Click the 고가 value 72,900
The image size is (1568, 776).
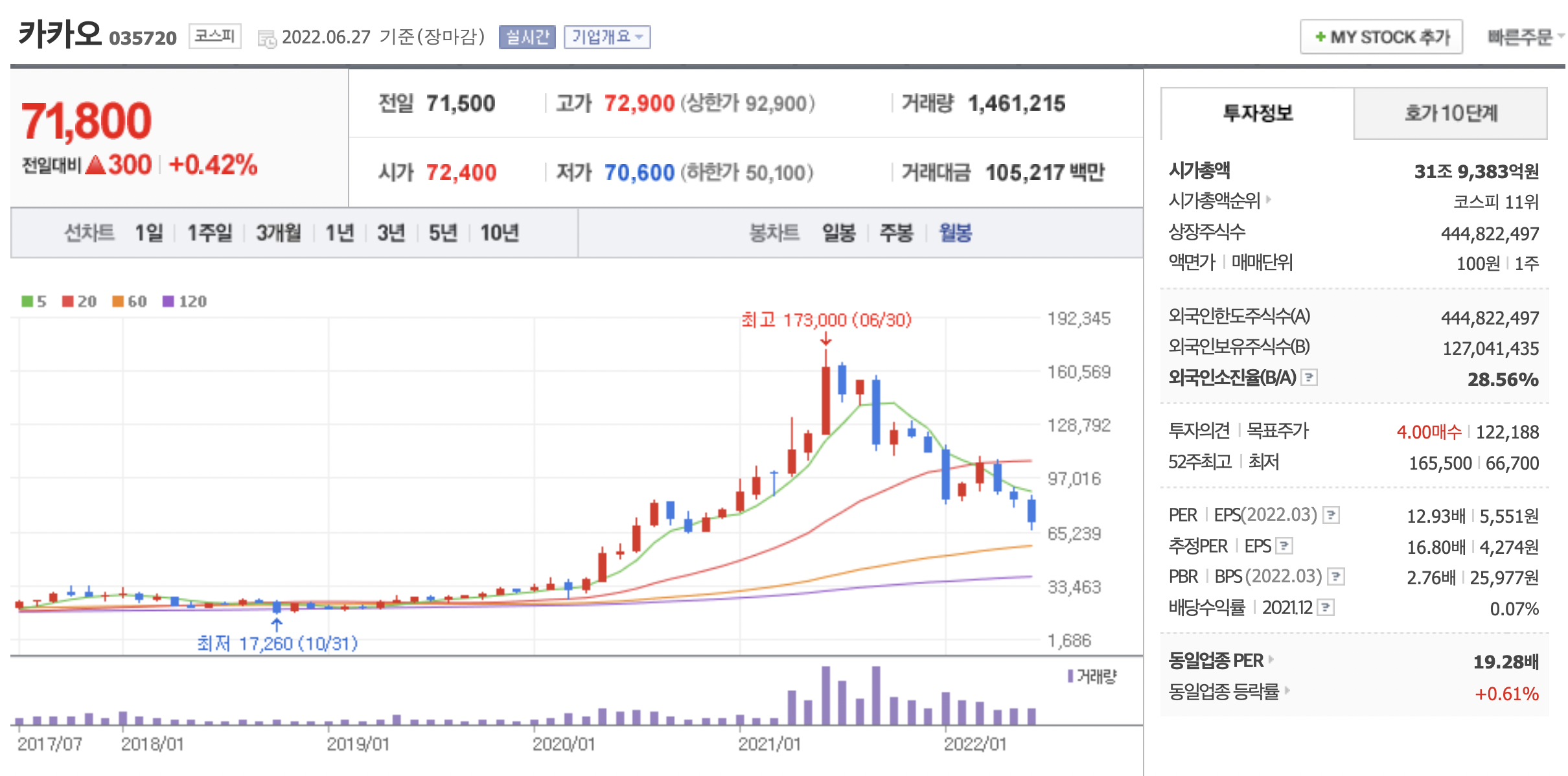pos(640,104)
